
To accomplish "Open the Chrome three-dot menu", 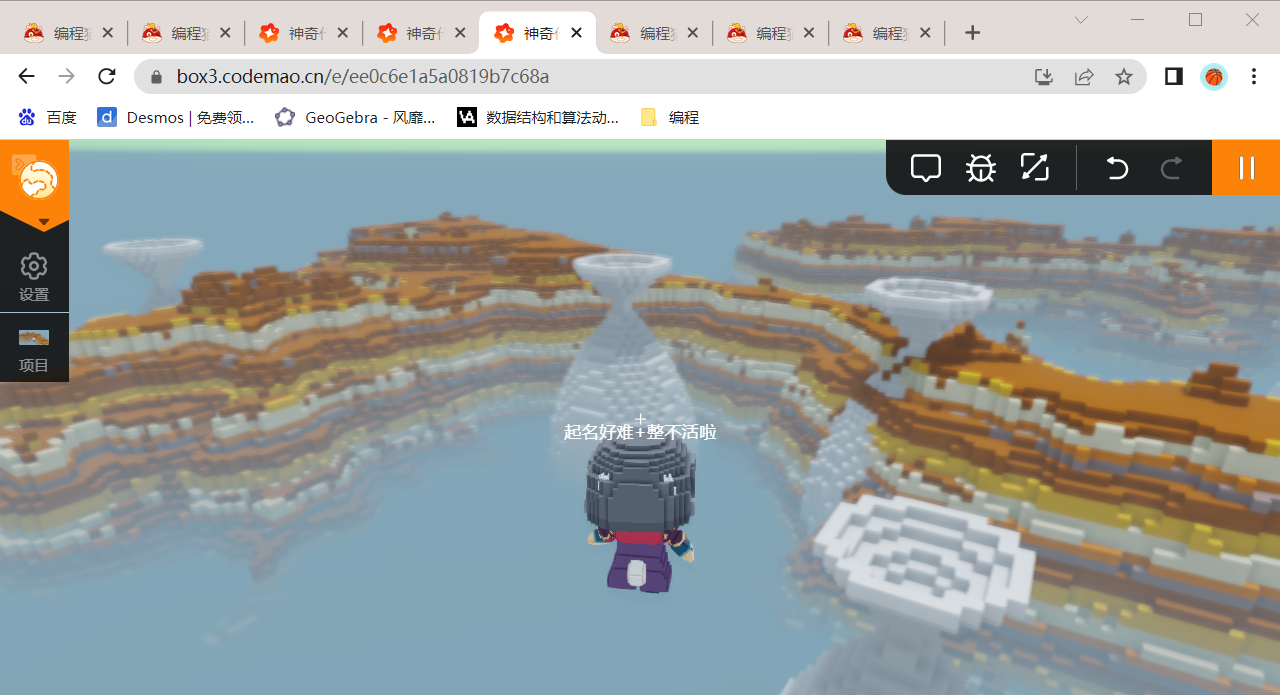I will click(x=1254, y=77).
